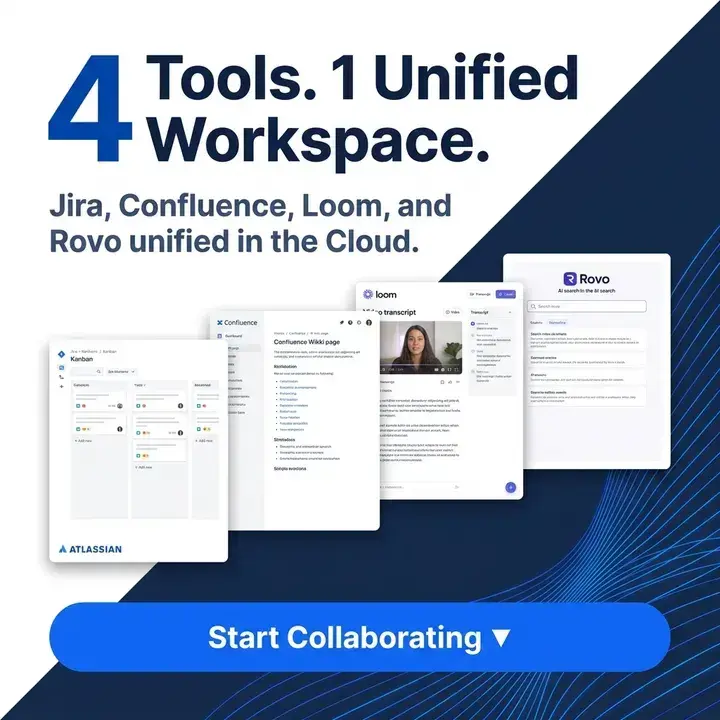The height and width of the screenshot is (720, 720).
Task: Open the Confluence user avatar
Action: 369,322
